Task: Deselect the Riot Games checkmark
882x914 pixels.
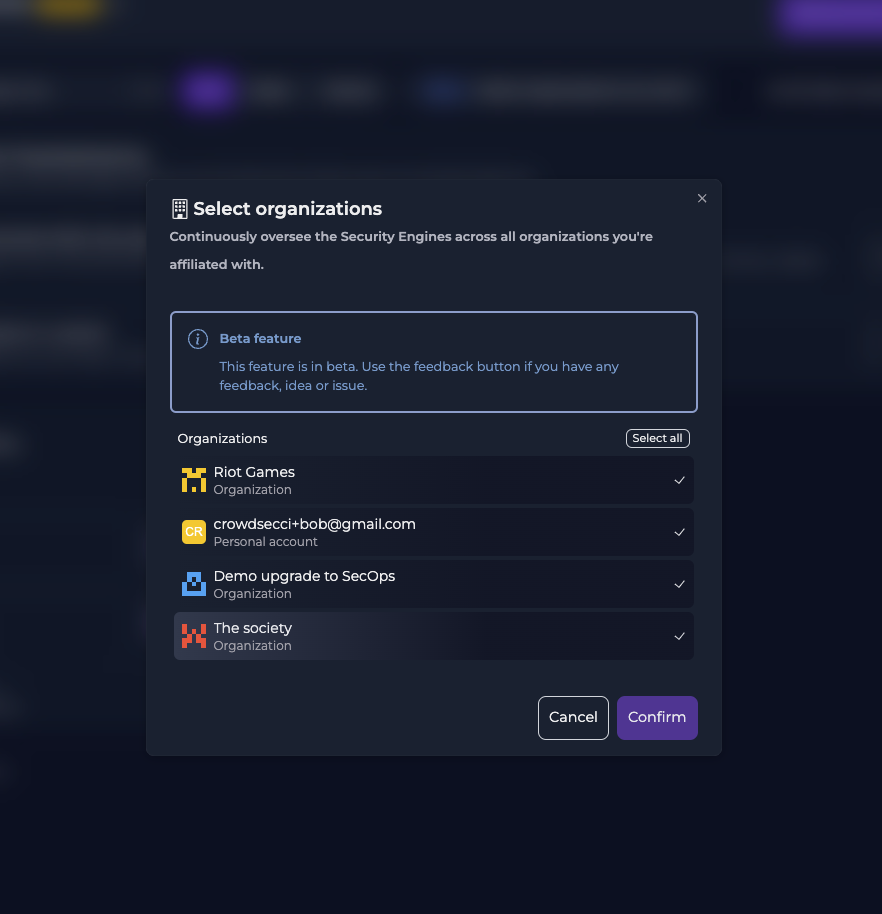Action: 680,480
